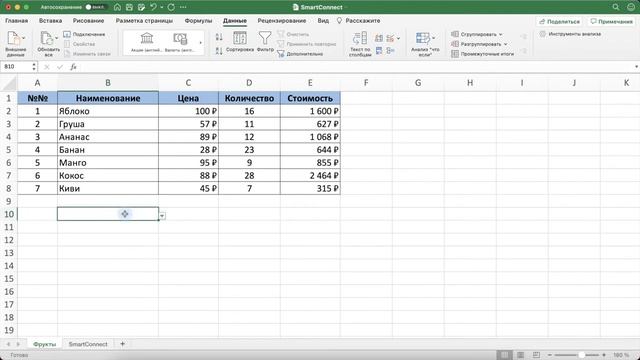Screen dimensions: 640x360
Task: Open the Разметка страницы ribbon tab
Action: (144, 20)
